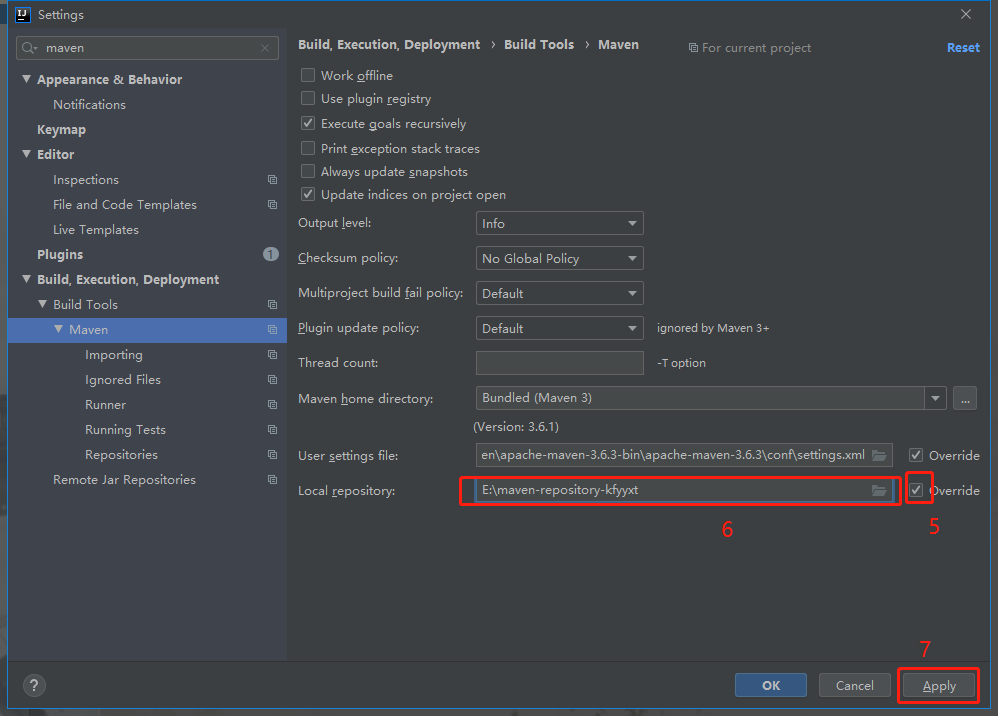Open Live Templates settings
This screenshot has width=998, height=716.
pyautogui.click(x=95, y=230)
